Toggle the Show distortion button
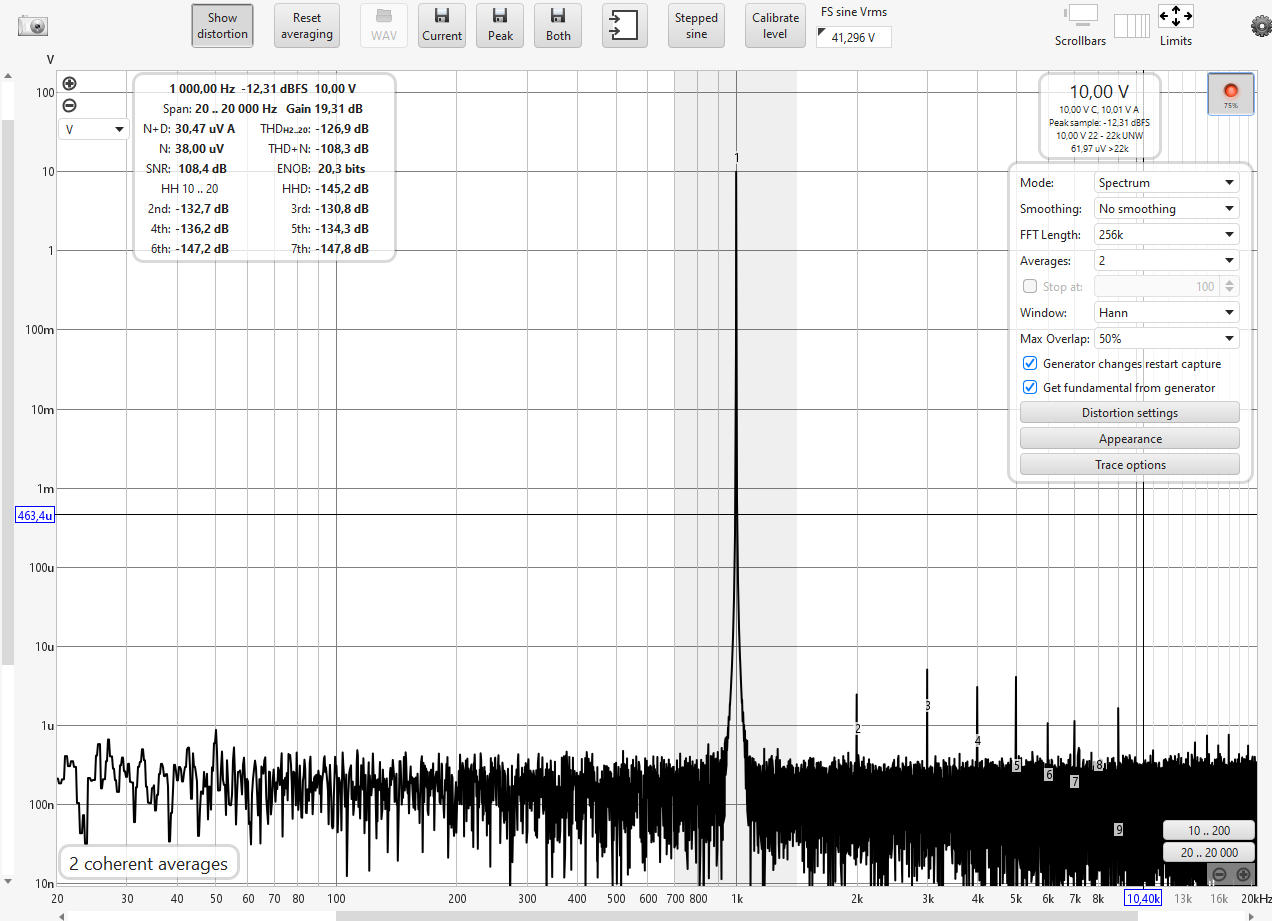 (x=222, y=26)
